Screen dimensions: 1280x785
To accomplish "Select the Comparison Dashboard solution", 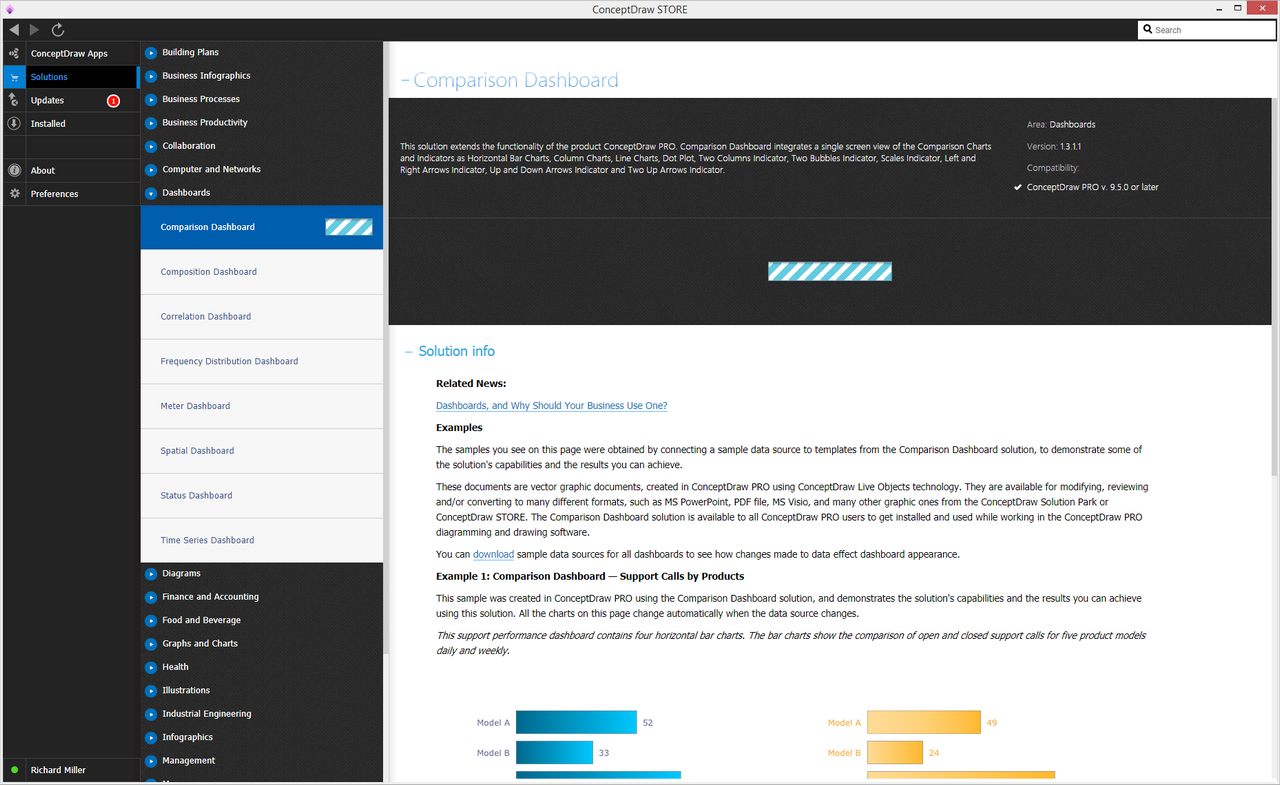I will coord(262,227).
